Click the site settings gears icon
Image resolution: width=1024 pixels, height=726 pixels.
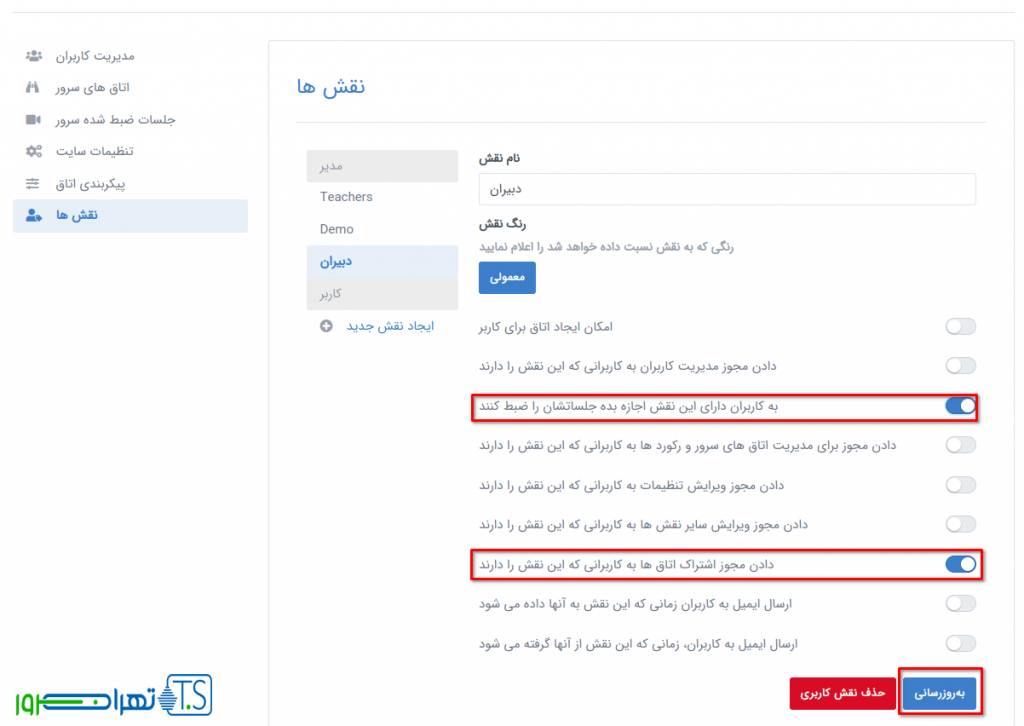click(x=33, y=151)
